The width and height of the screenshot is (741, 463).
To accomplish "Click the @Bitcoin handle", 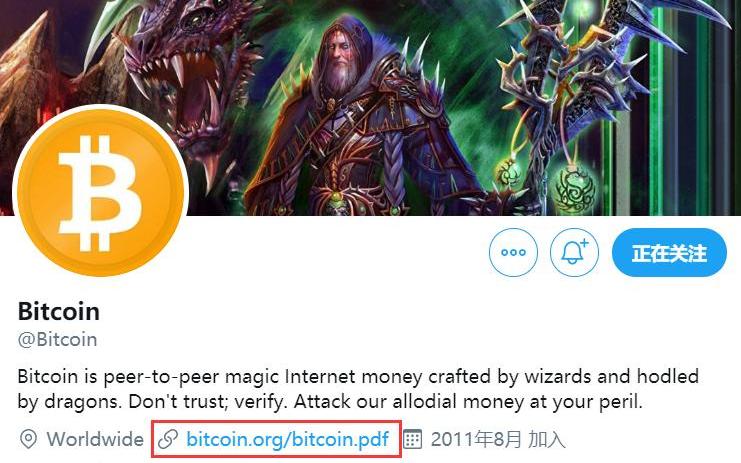I will coord(57,339).
